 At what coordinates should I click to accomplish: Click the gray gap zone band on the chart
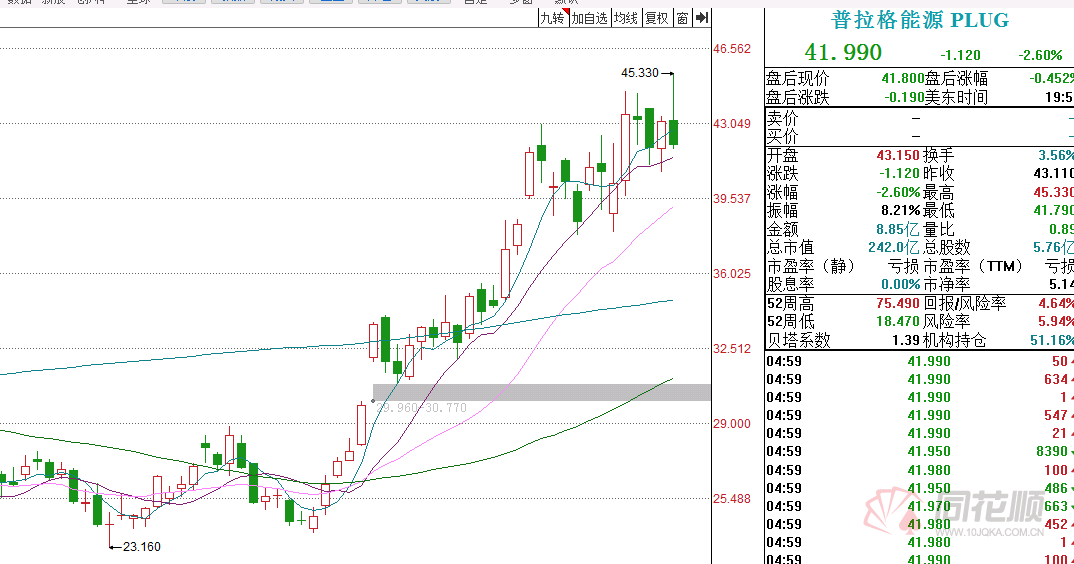(541, 392)
